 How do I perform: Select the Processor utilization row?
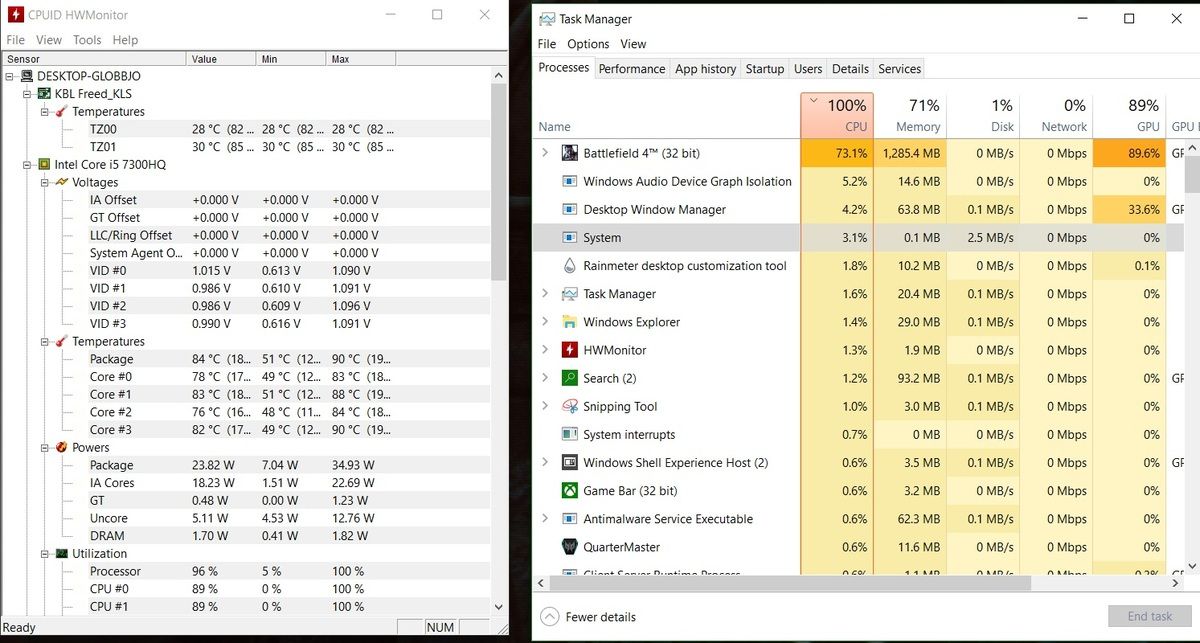pos(248,571)
